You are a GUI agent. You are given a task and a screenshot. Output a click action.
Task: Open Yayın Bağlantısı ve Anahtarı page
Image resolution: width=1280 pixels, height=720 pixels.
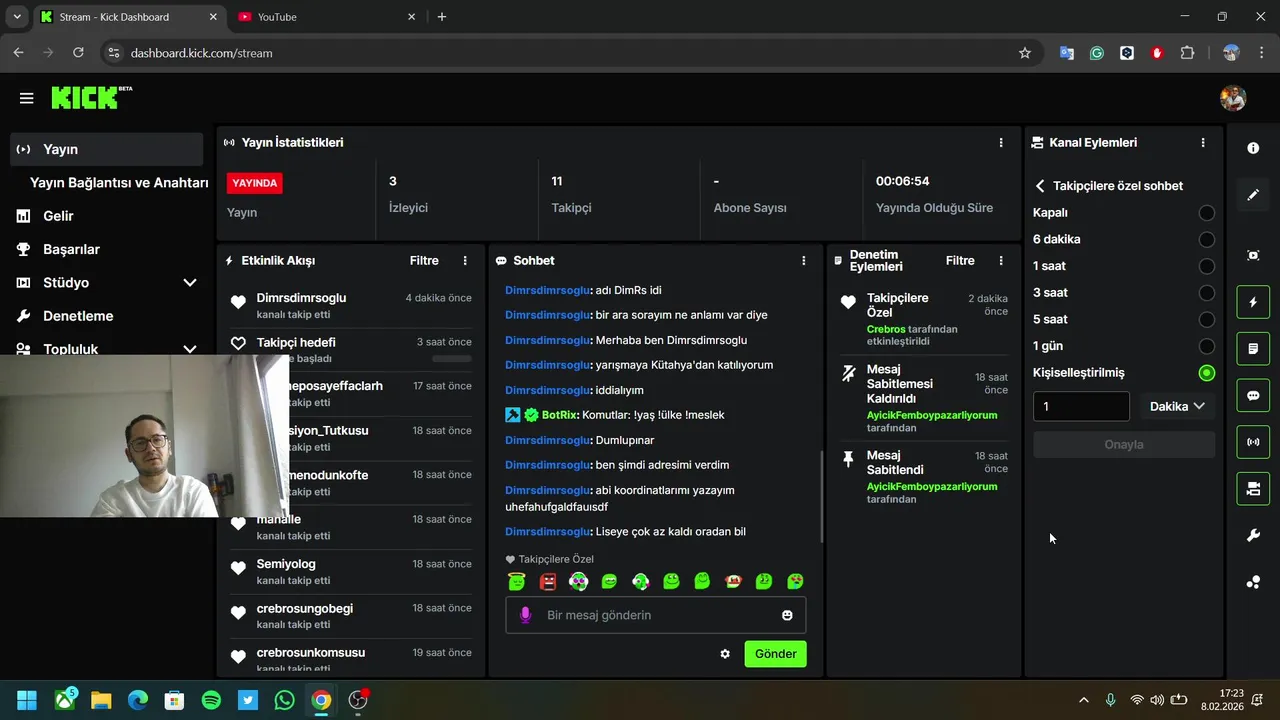pos(119,183)
